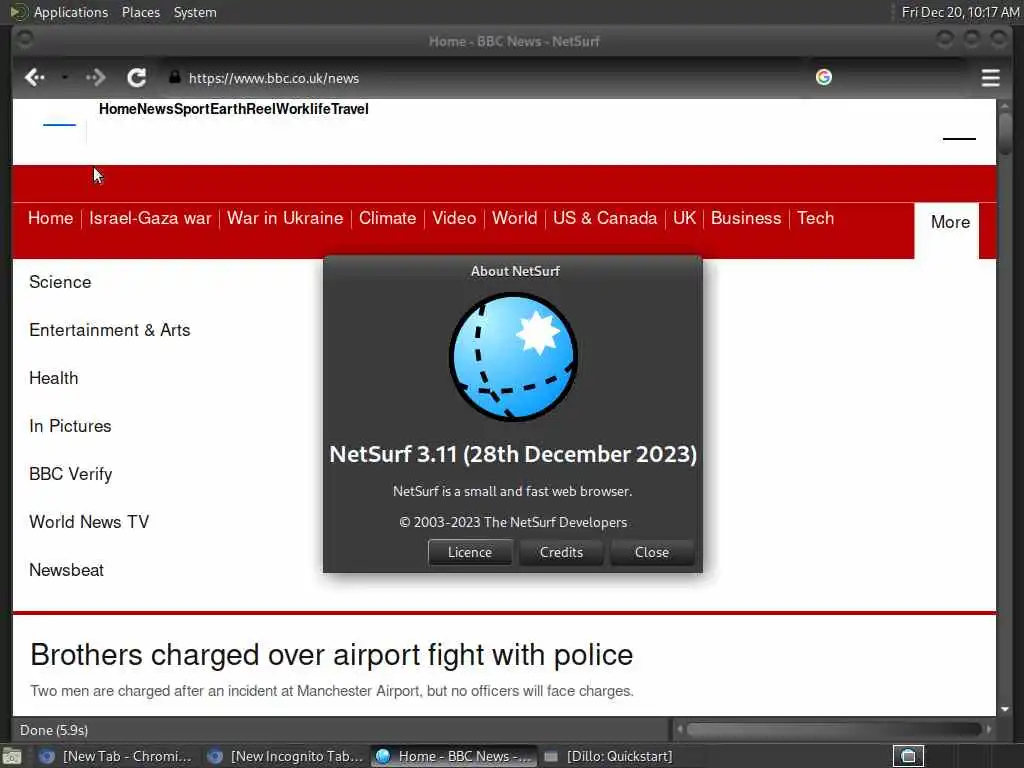Open the Climate section
The width and height of the screenshot is (1024, 768).
tap(387, 218)
